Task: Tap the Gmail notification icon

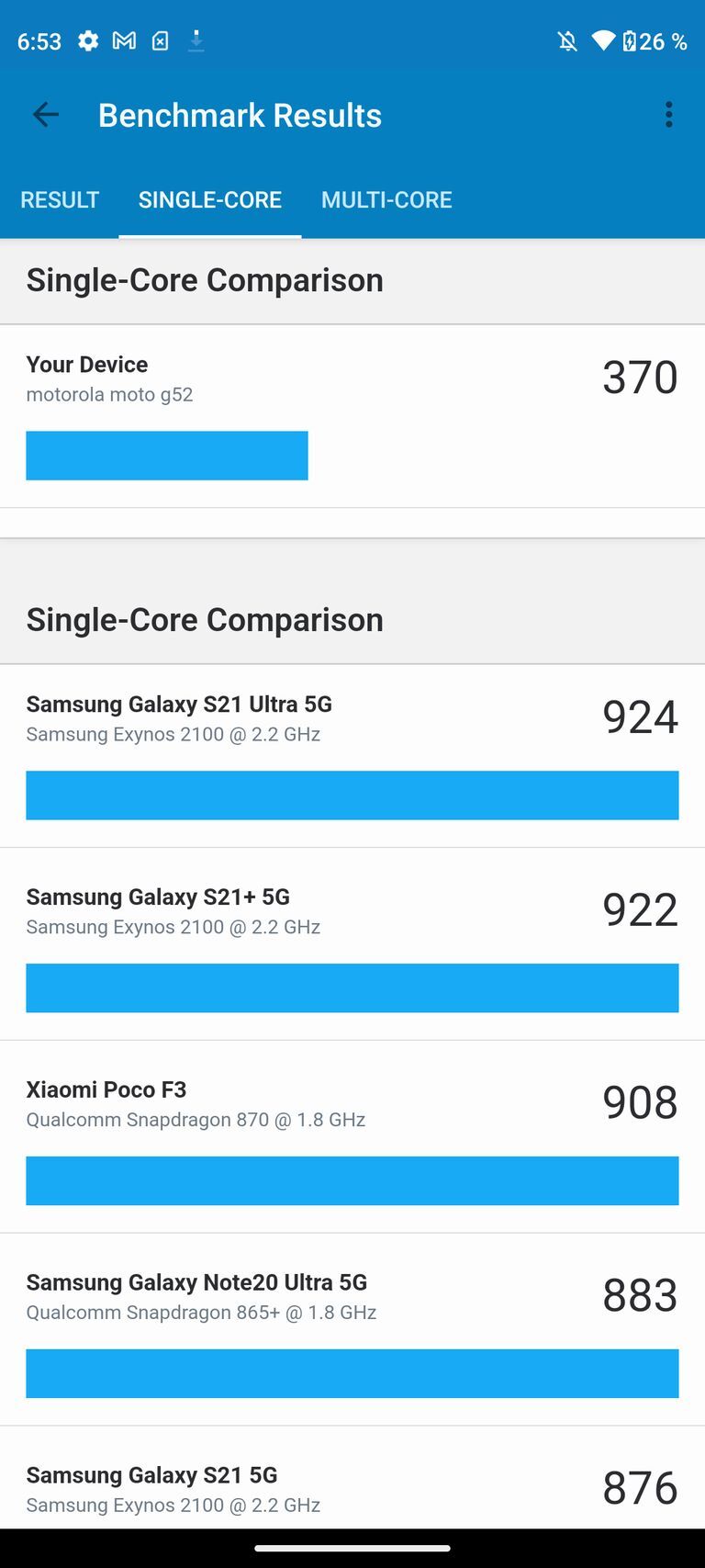Action: (124, 41)
